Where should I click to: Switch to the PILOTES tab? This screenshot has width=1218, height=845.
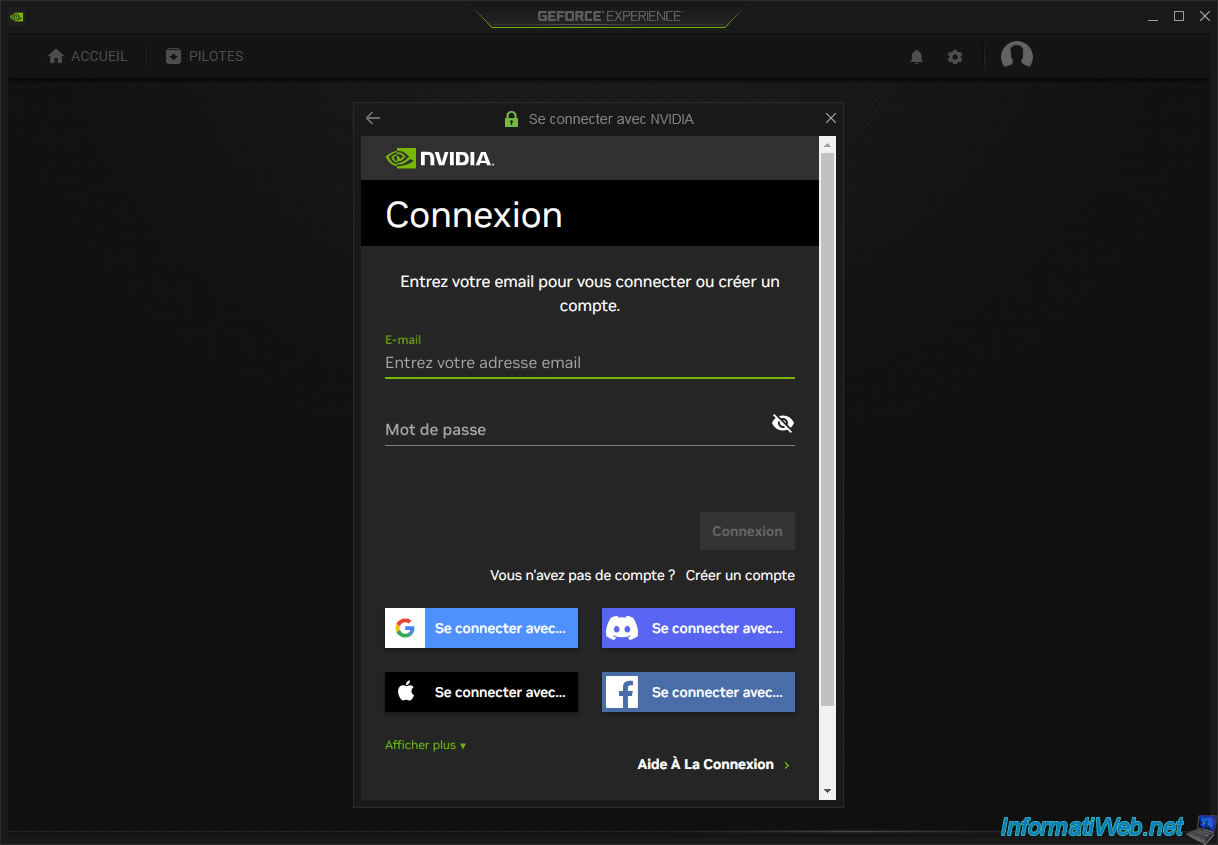(x=205, y=56)
